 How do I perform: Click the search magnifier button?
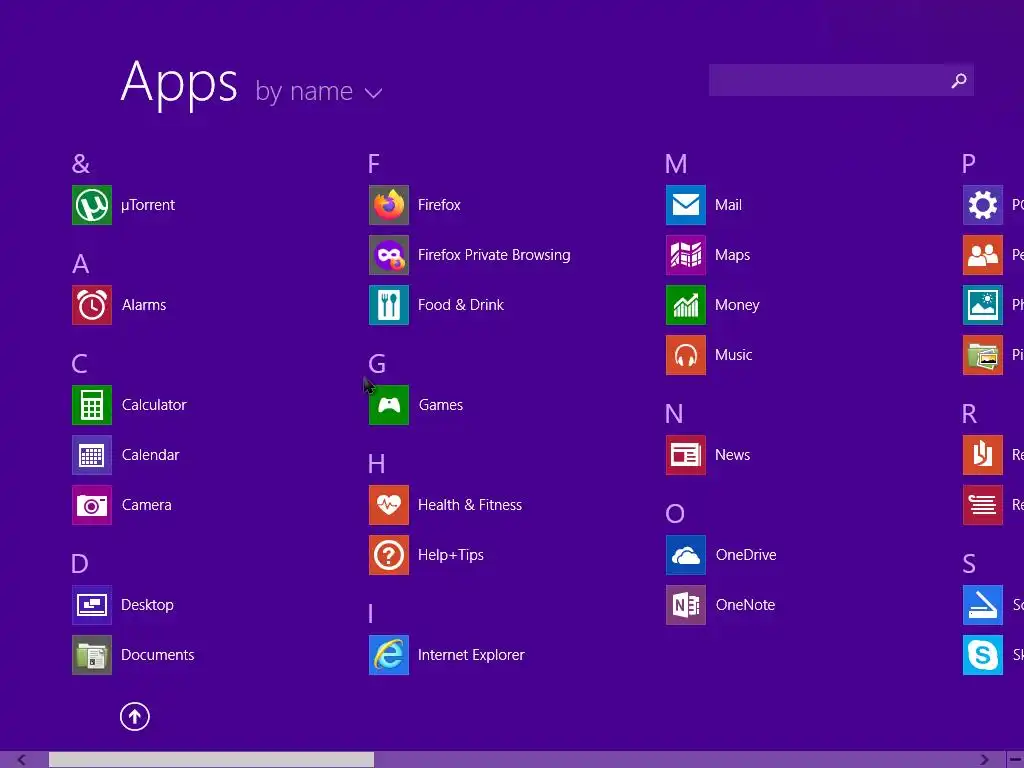(959, 80)
